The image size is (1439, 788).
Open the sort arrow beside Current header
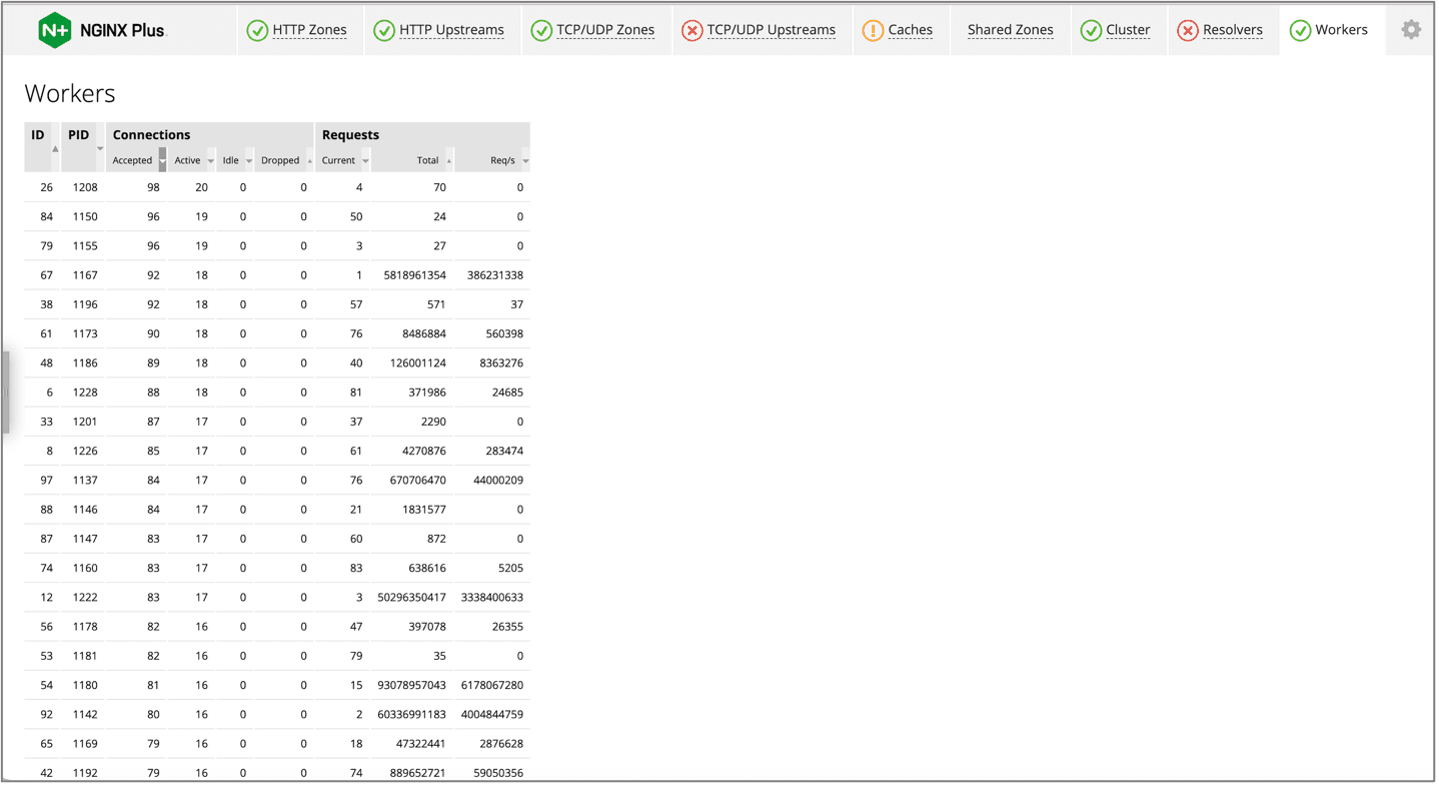(365, 160)
